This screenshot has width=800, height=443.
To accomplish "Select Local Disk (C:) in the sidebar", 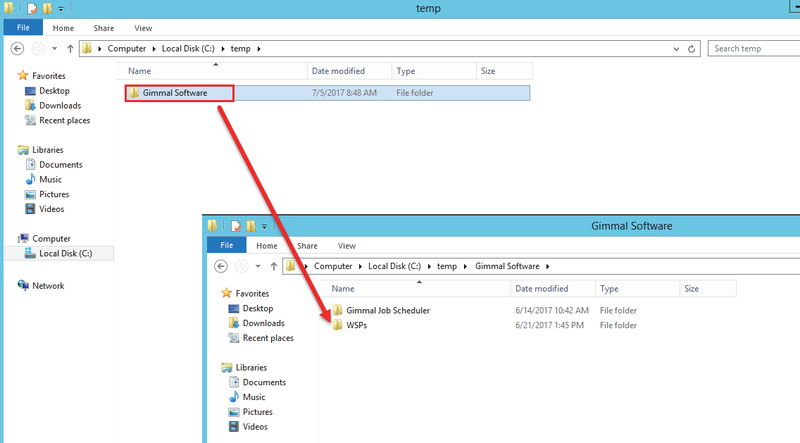I will tap(65, 254).
